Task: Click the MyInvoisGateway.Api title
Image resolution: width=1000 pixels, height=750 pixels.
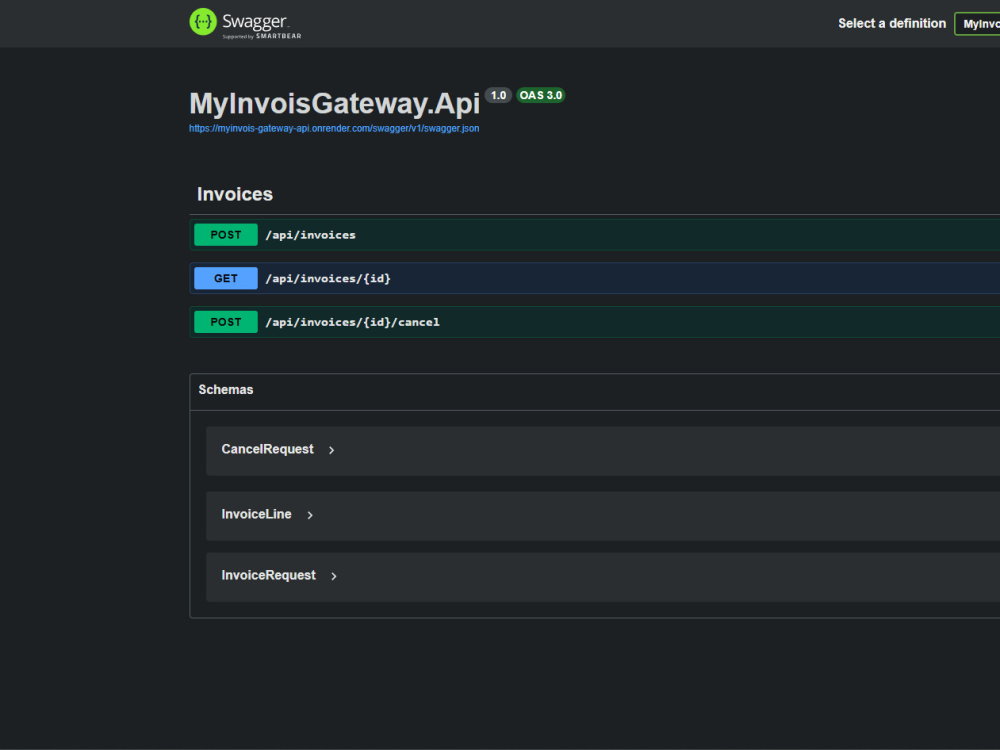Action: tap(334, 103)
